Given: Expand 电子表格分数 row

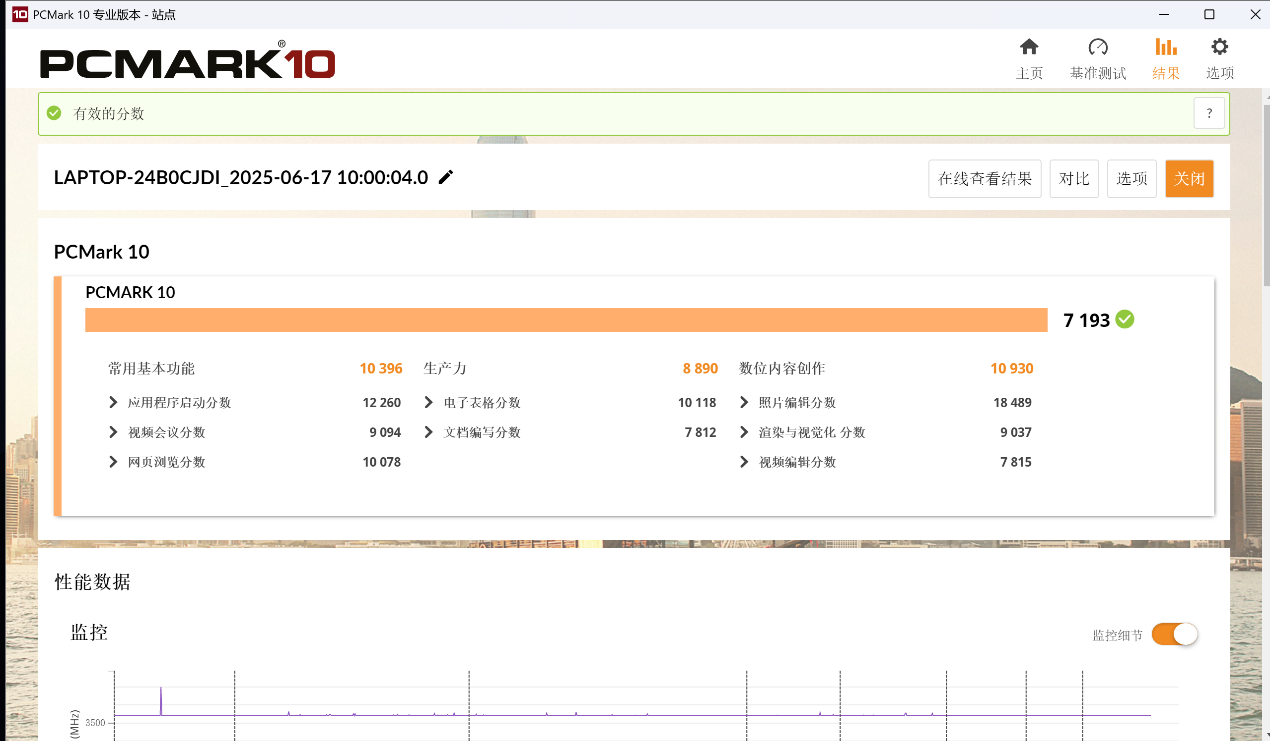Looking at the screenshot, I should click(x=429, y=402).
